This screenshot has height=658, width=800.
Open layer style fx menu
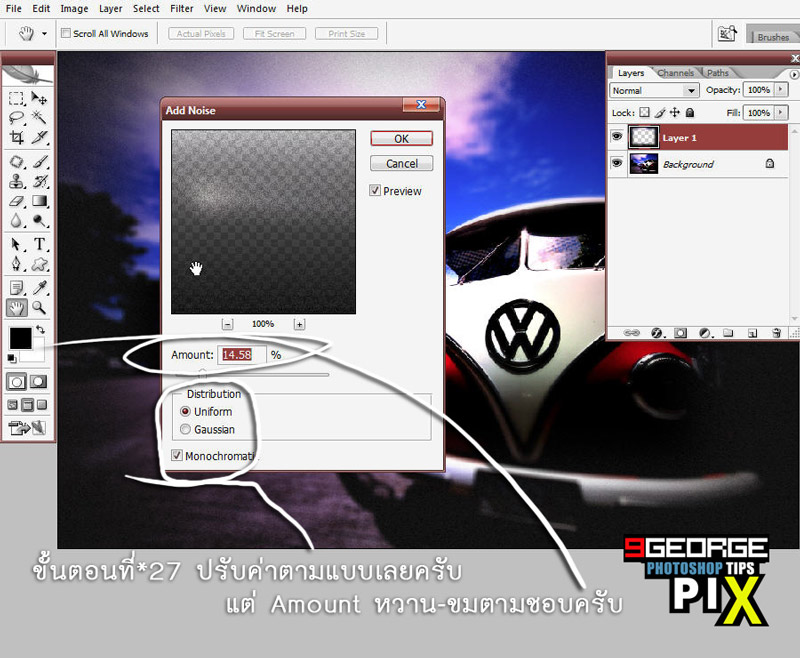(x=657, y=333)
